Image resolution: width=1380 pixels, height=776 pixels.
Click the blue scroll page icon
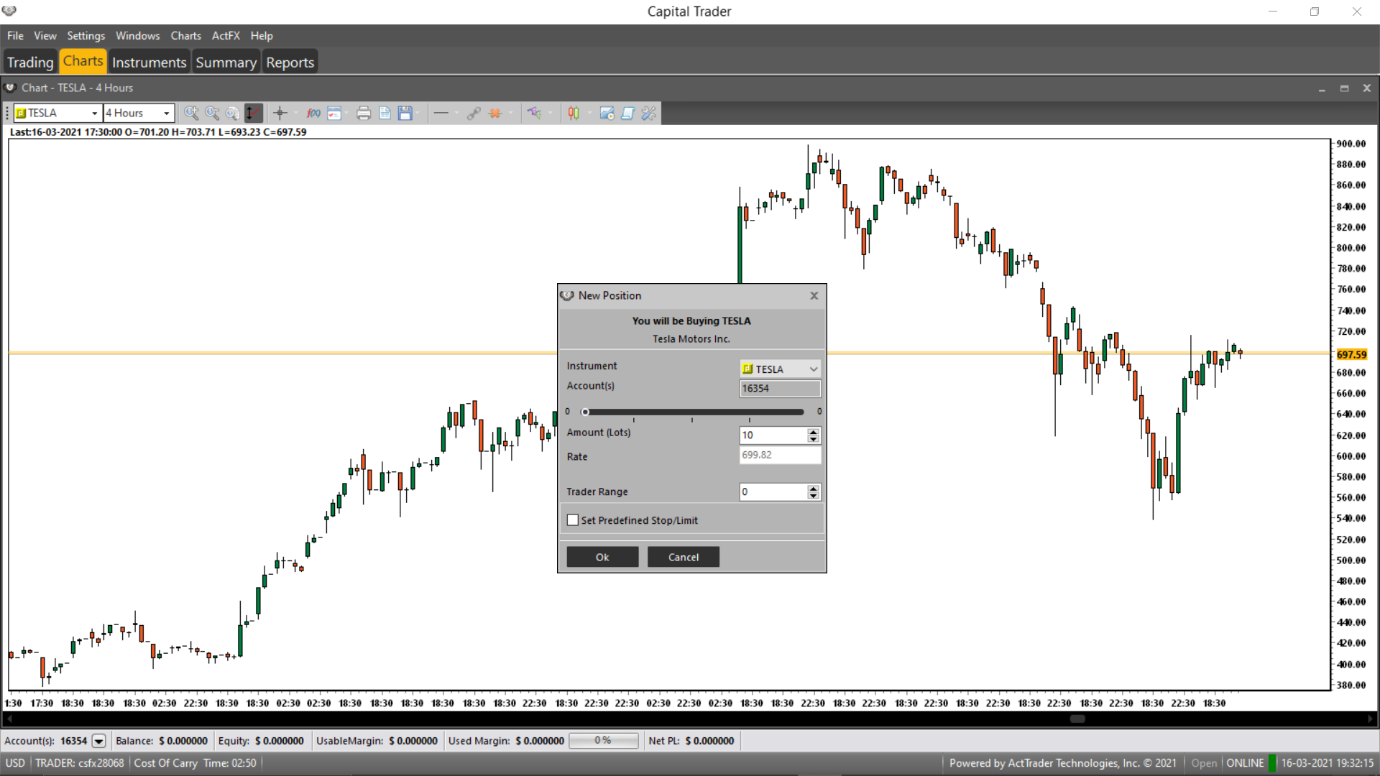pos(628,113)
